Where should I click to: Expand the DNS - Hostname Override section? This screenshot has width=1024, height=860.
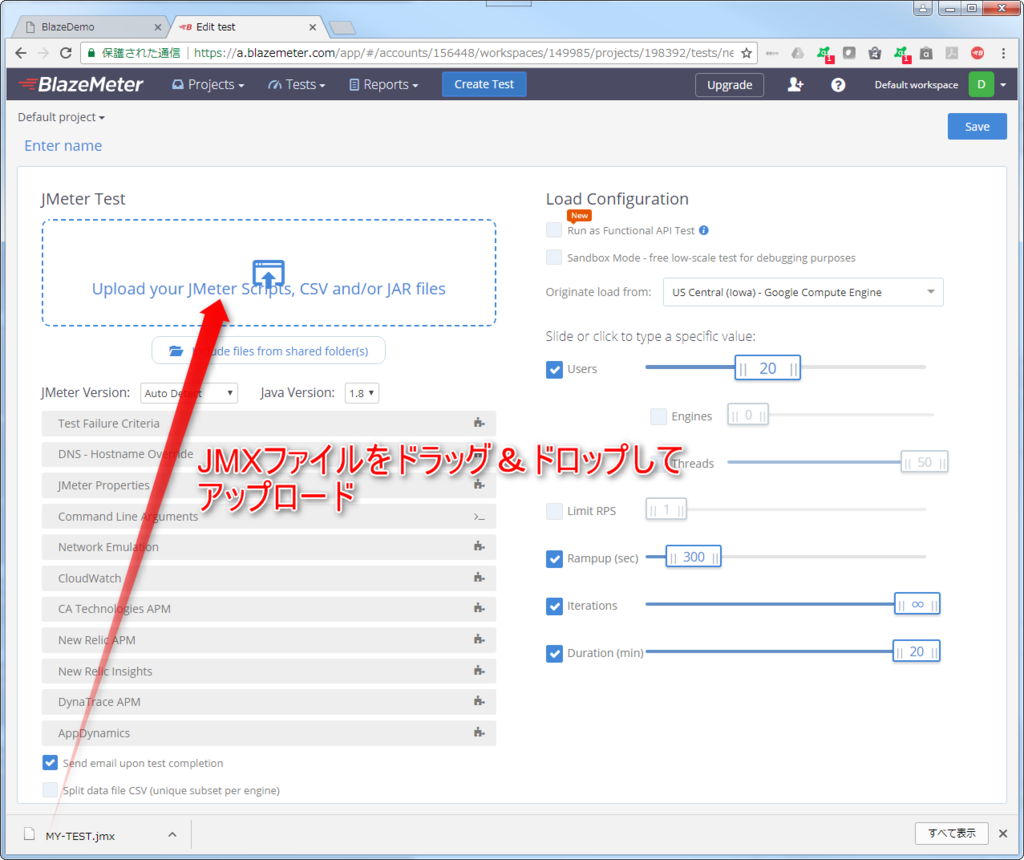click(268, 454)
